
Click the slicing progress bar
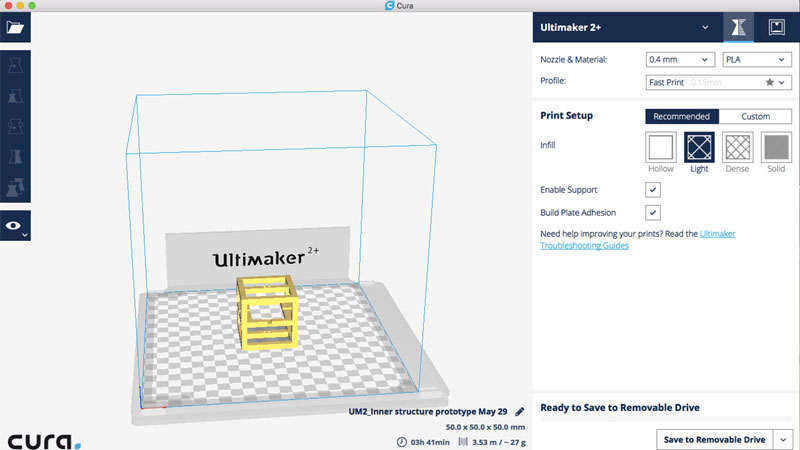pos(666,419)
